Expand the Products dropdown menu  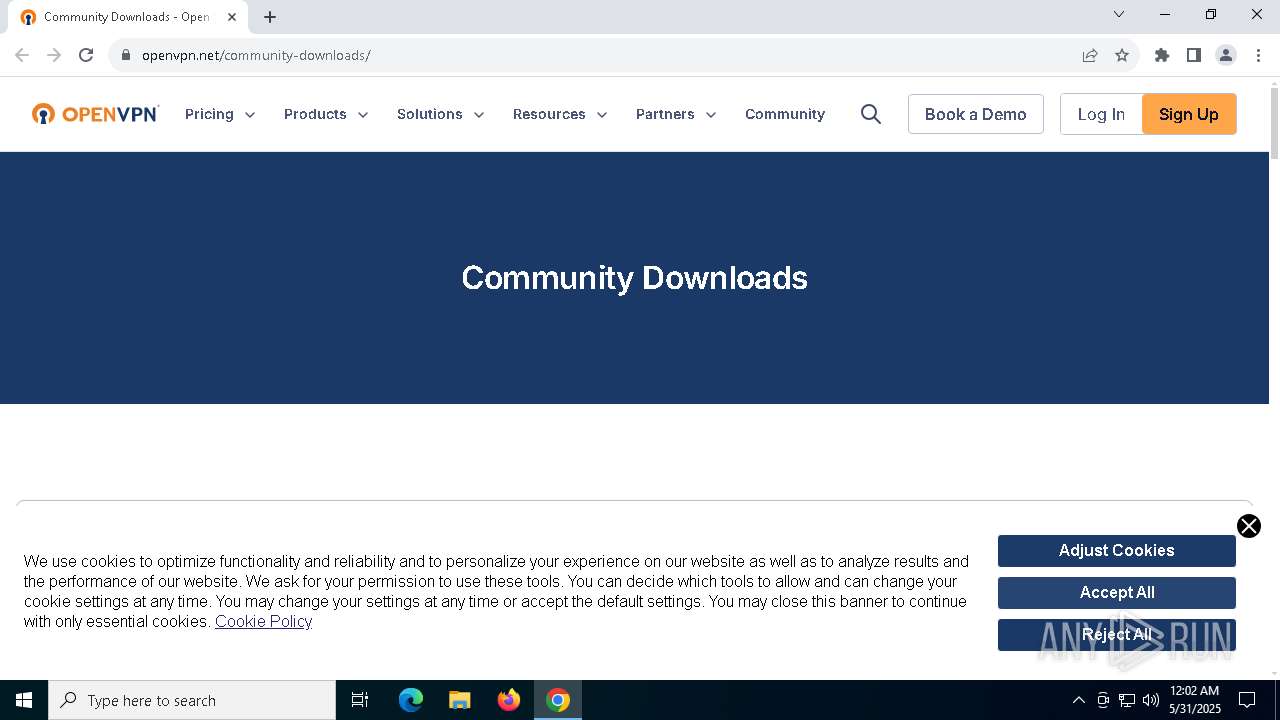pos(326,114)
